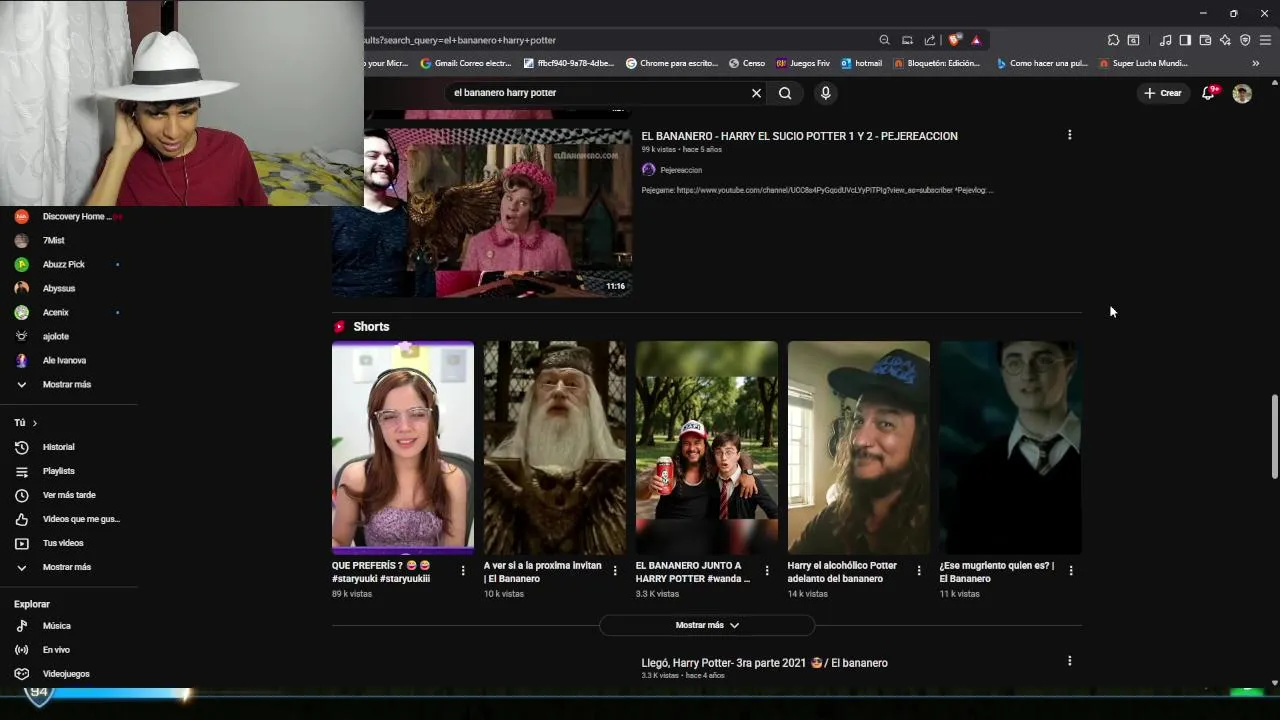Open the browser extensions puzzle icon
Viewport: 1280px width, 720px height.
(1113, 40)
